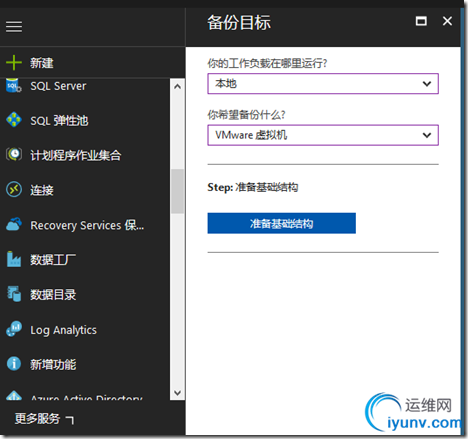Image resolution: width=468 pixels, height=439 pixels.
Task: Maximize the 备份目标 blade
Action: pyautogui.click(x=421, y=21)
